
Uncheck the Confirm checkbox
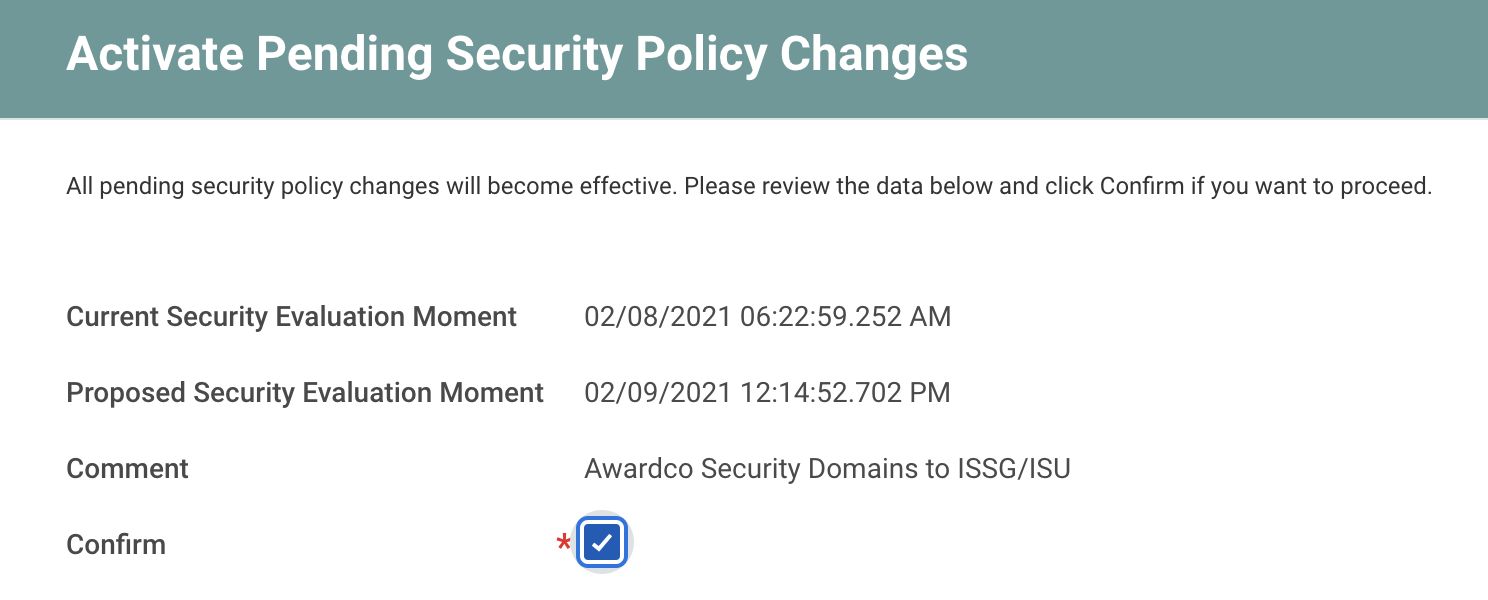point(602,543)
